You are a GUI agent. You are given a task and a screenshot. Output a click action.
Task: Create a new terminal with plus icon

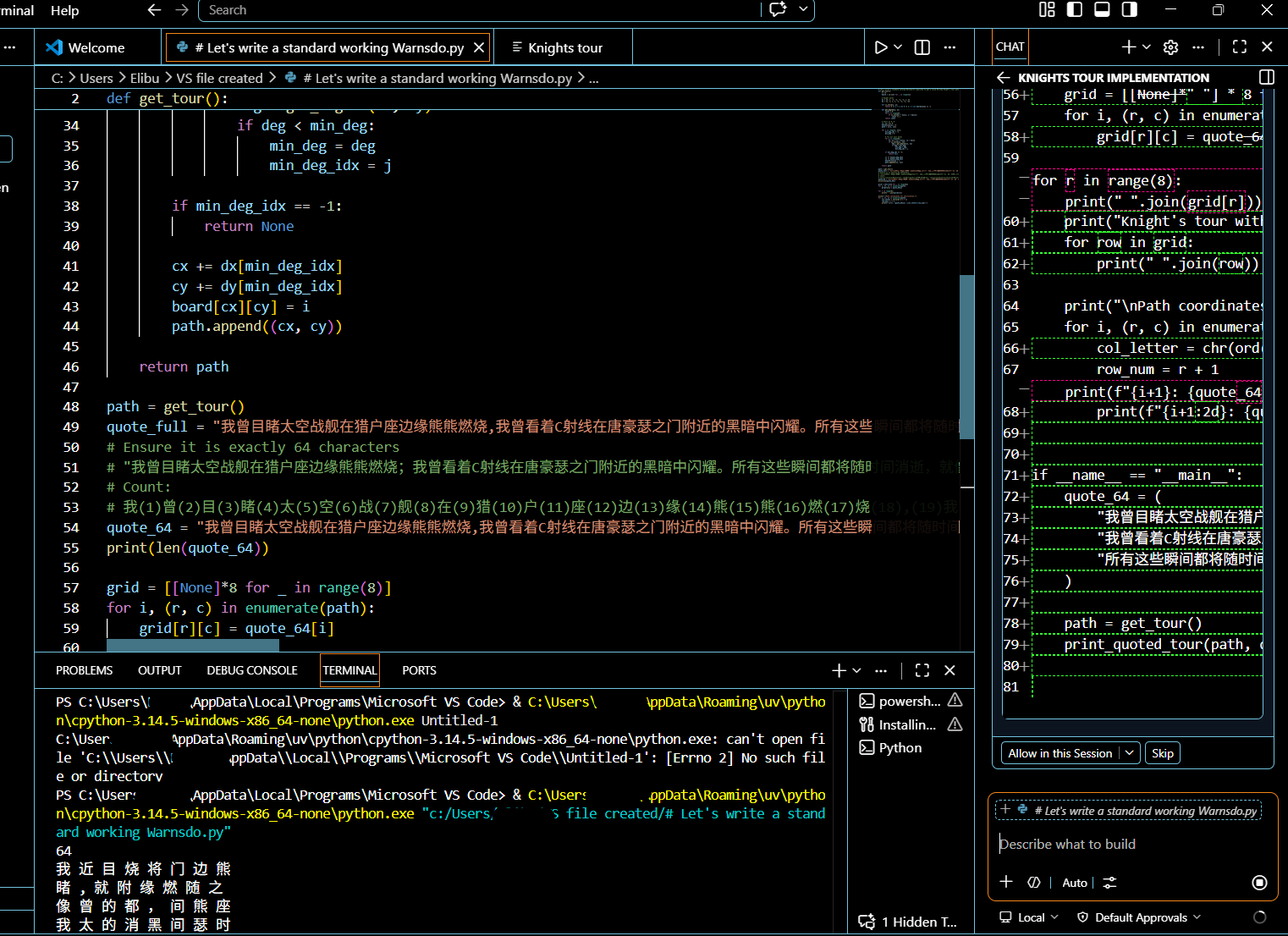pos(839,670)
